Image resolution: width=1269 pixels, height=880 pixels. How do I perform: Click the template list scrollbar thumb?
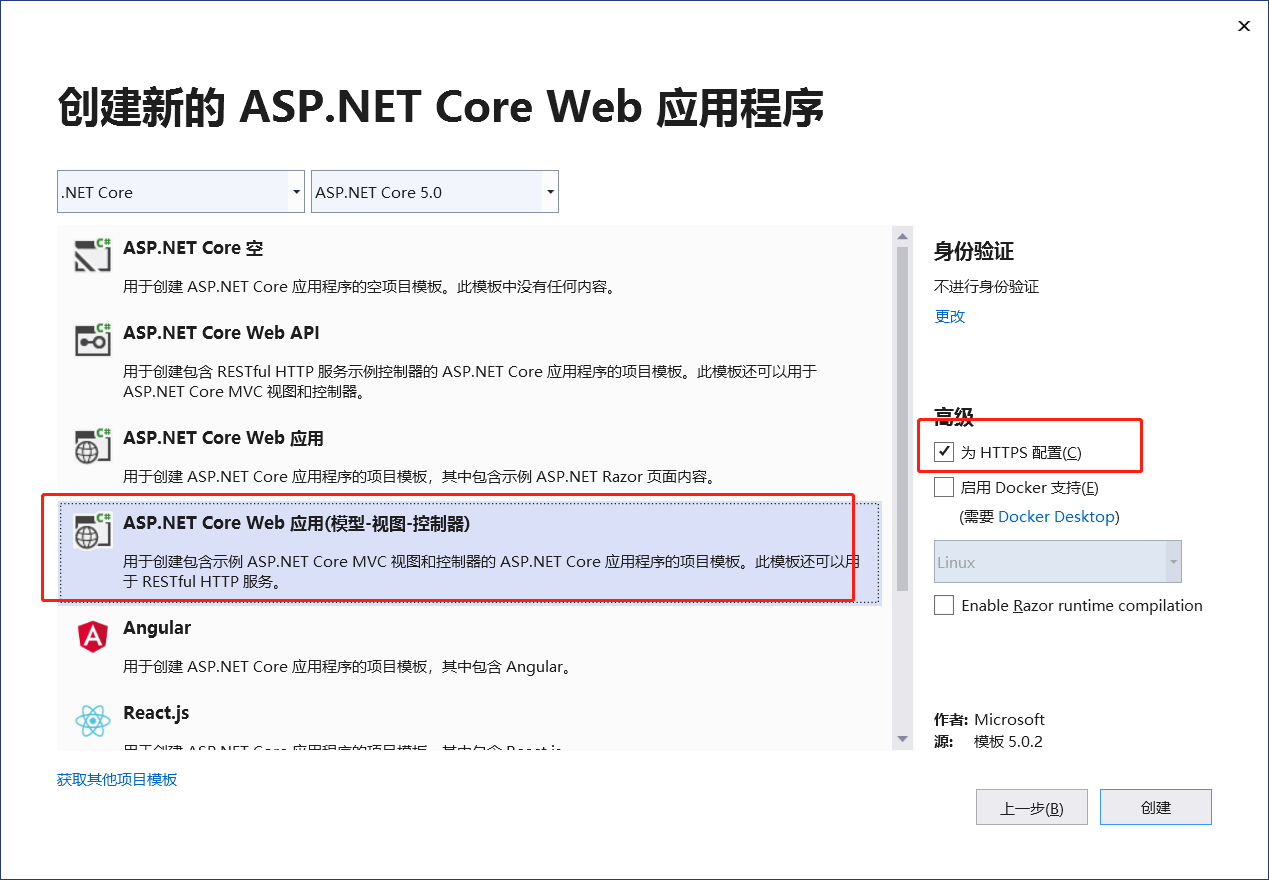903,418
